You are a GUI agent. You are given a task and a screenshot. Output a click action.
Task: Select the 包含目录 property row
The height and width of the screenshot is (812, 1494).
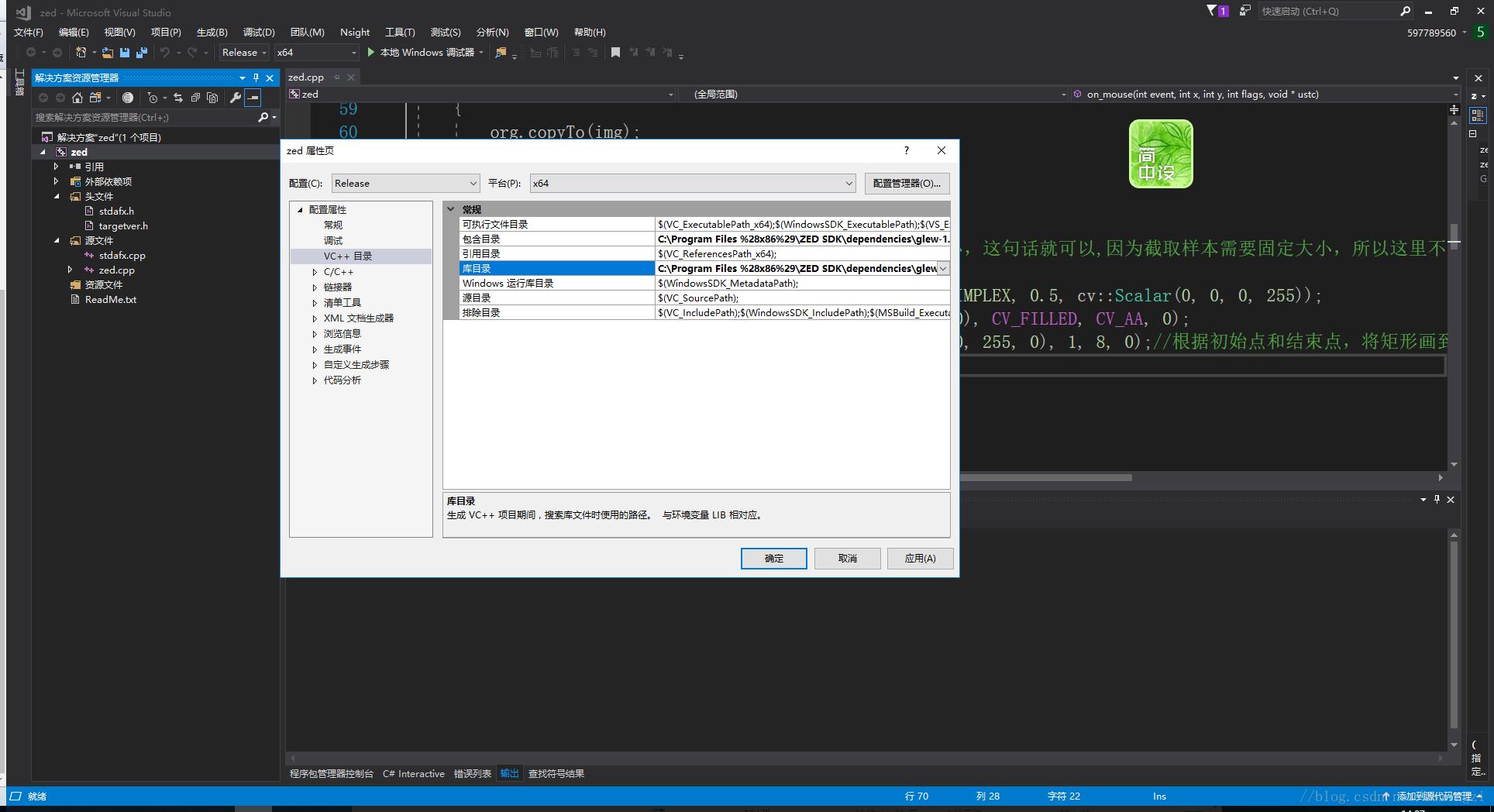click(704, 239)
